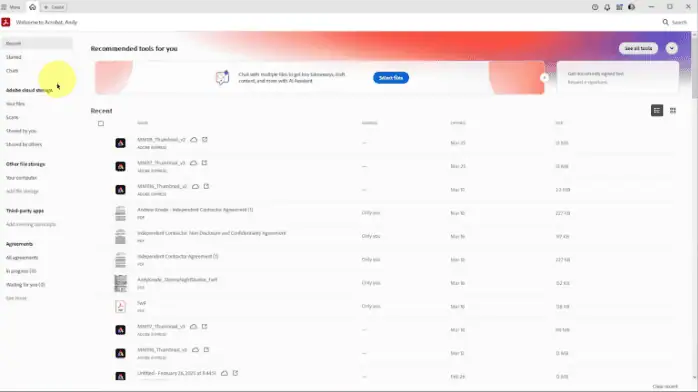
Task: Sort by the Size column header
Action: pyautogui.click(x=559, y=123)
